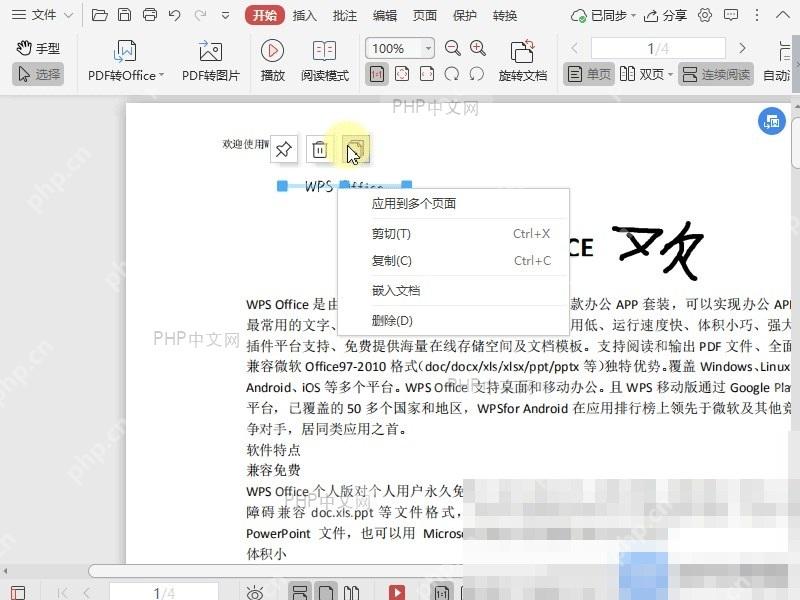The image size is (800, 600).
Task: Click the fit width ribbon icon
Action: [427, 74]
